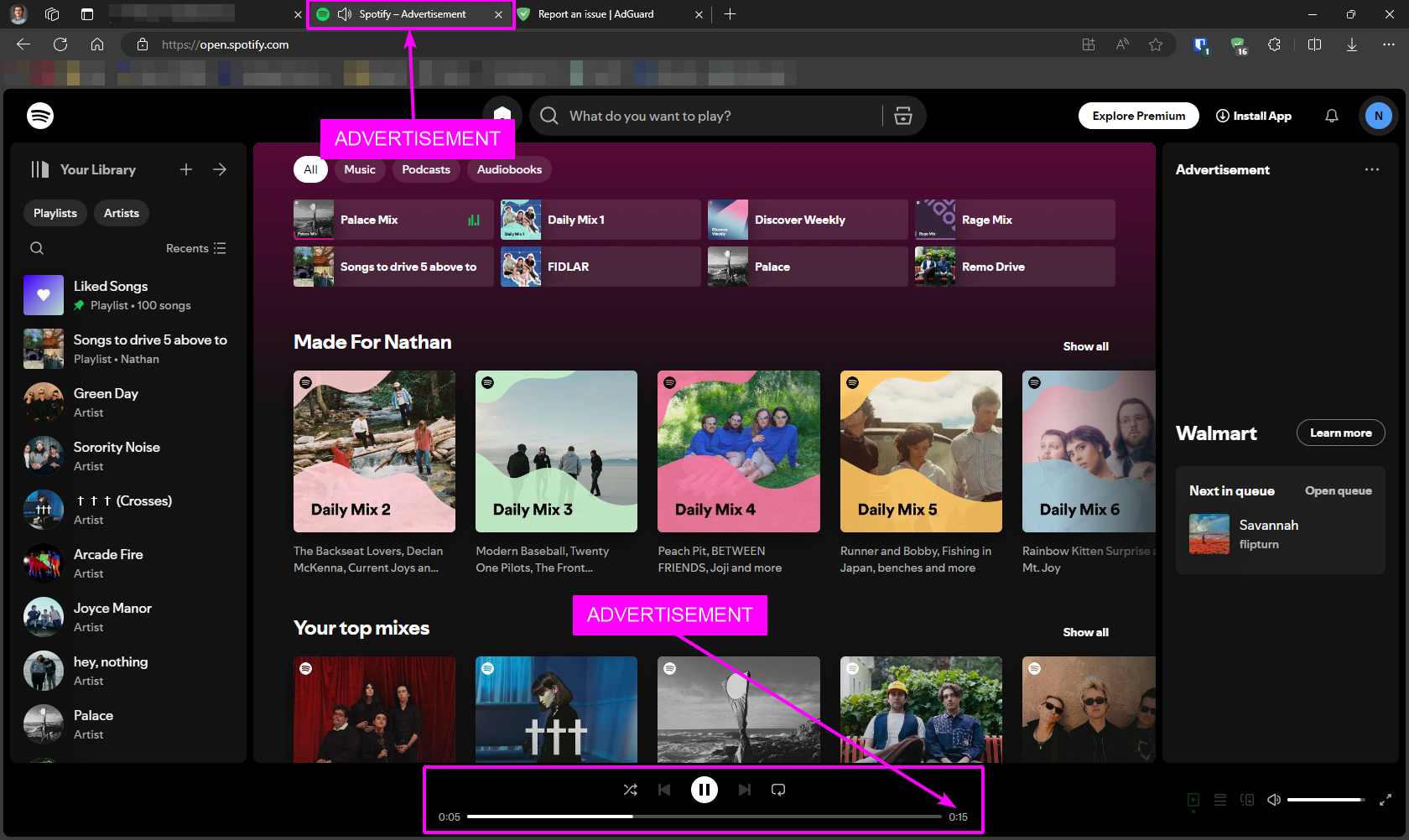The height and width of the screenshot is (840, 1409).
Task: Open Discover Weekly shortcut
Action: click(808, 220)
